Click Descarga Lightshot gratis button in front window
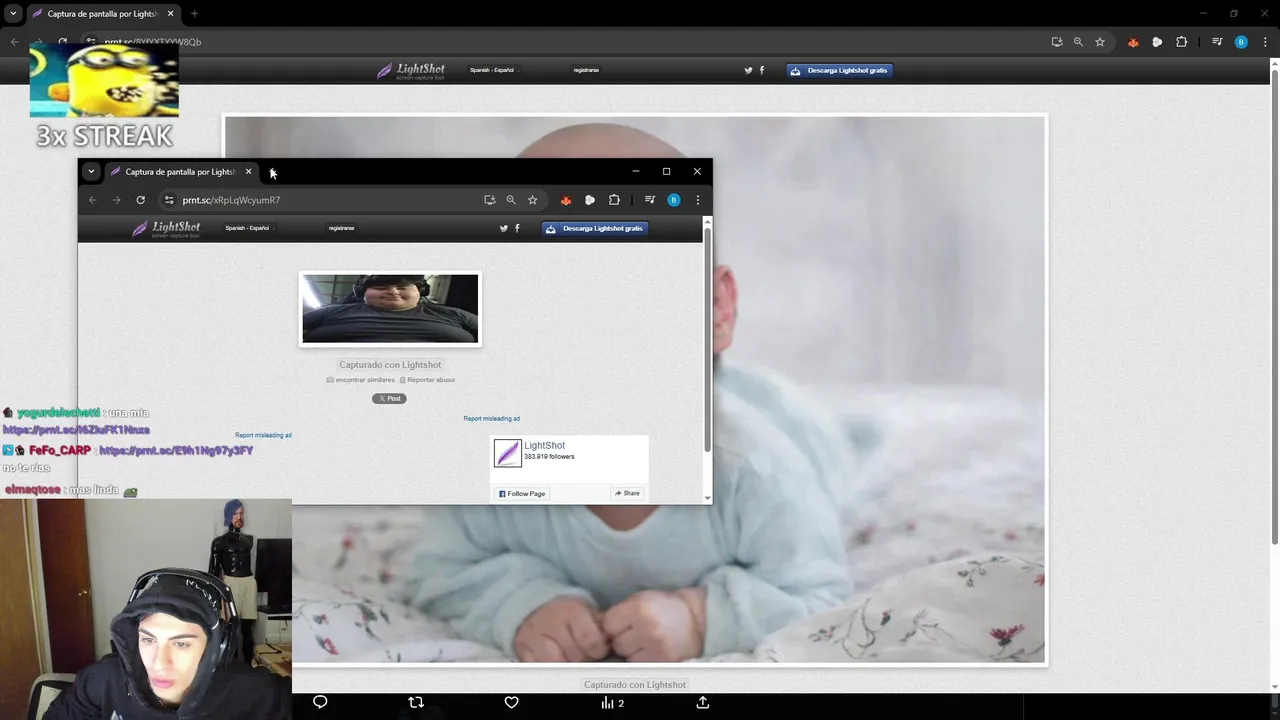This screenshot has width=1280, height=720. (x=595, y=228)
